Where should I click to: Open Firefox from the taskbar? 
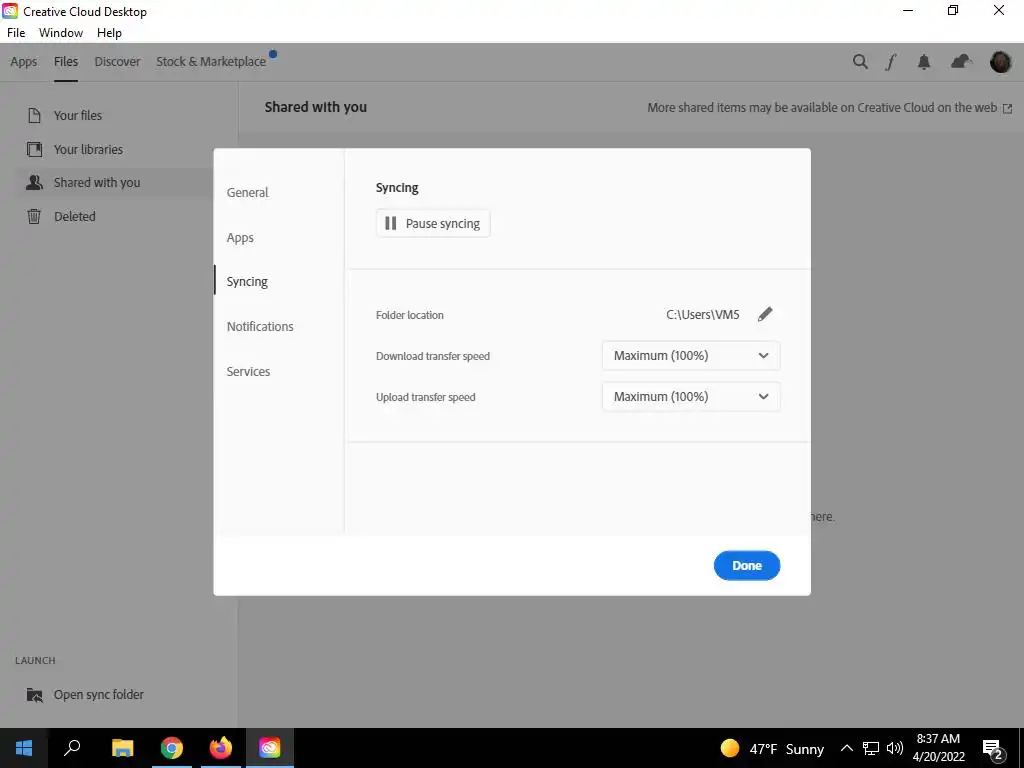221,748
